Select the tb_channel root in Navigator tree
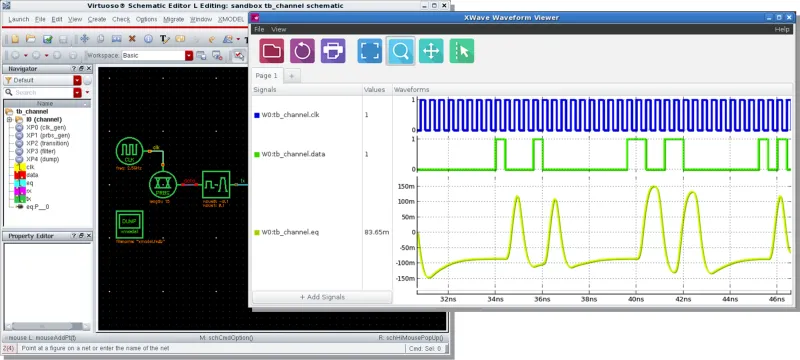This screenshot has width=800, height=360. [27, 111]
